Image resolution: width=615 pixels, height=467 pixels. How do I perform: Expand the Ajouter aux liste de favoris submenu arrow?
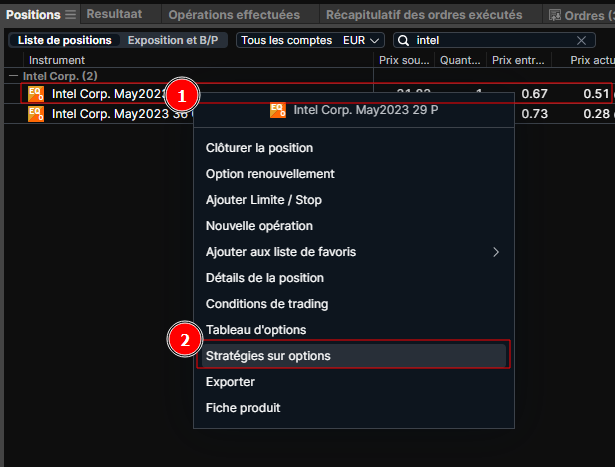pyautogui.click(x=496, y=252)
